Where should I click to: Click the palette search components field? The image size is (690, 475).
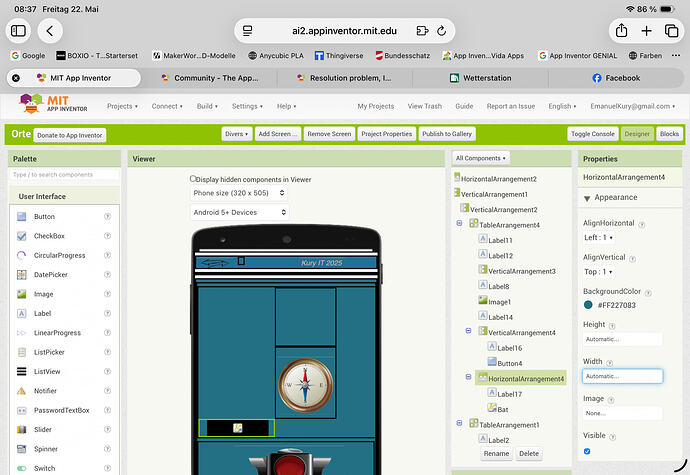point(64,175)
